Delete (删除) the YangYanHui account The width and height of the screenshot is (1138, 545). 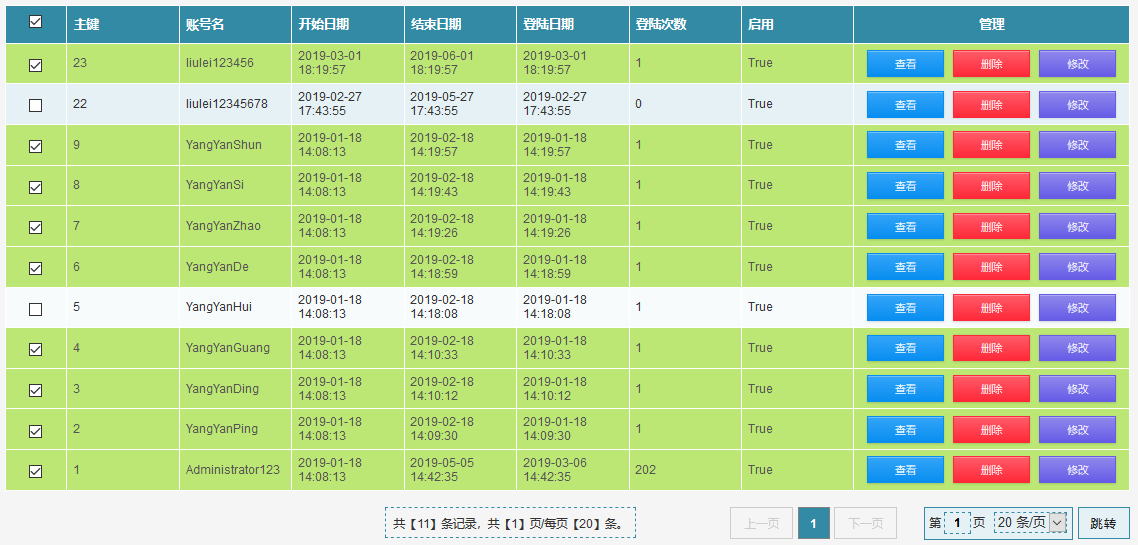[x=991, y=308]
